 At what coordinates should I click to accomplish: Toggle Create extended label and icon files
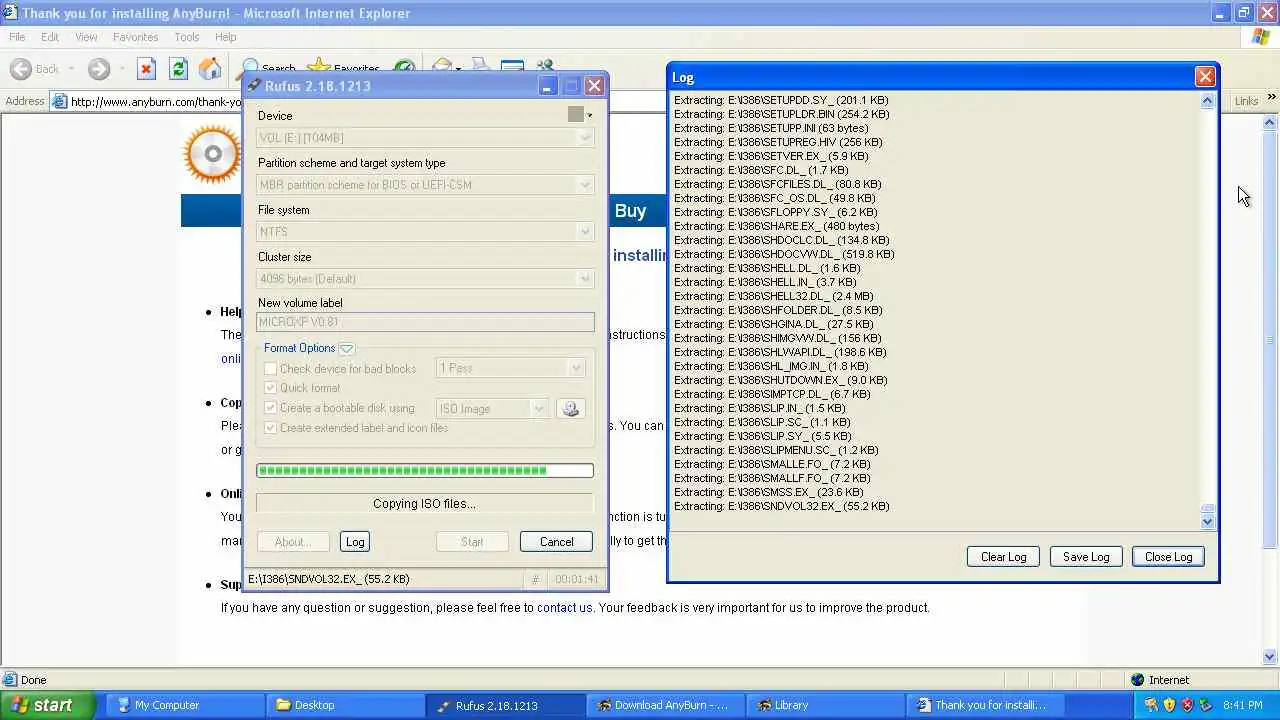tap(270, 428)
